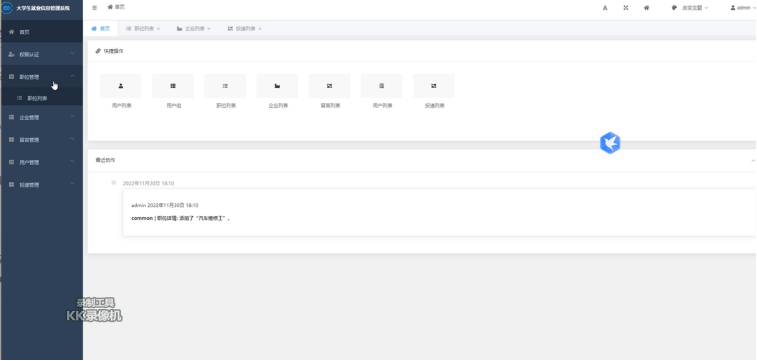
Task: Switch to the 首页 tab
Action: coord(100,28)
